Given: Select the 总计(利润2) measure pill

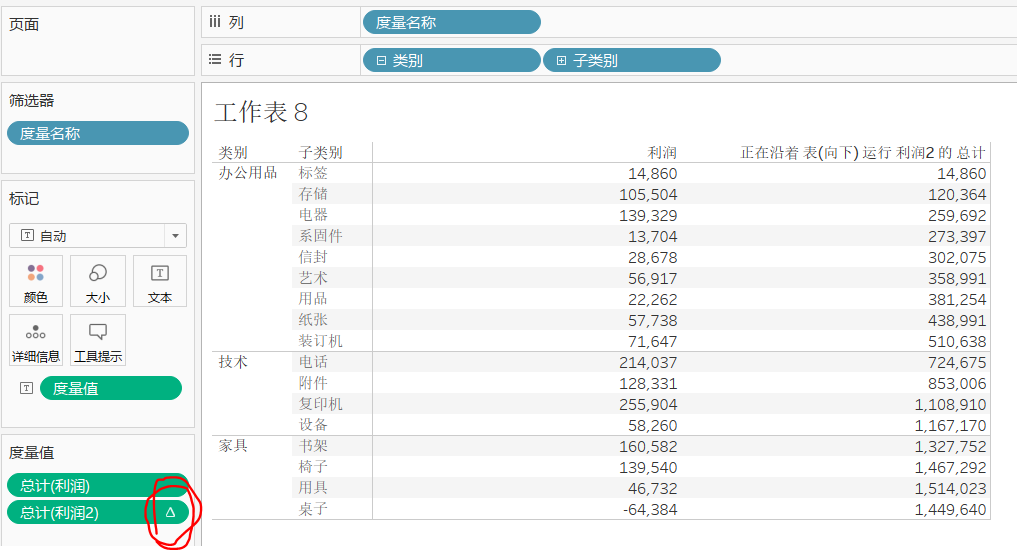Looking at the screenshot, I should pos(98,512).
